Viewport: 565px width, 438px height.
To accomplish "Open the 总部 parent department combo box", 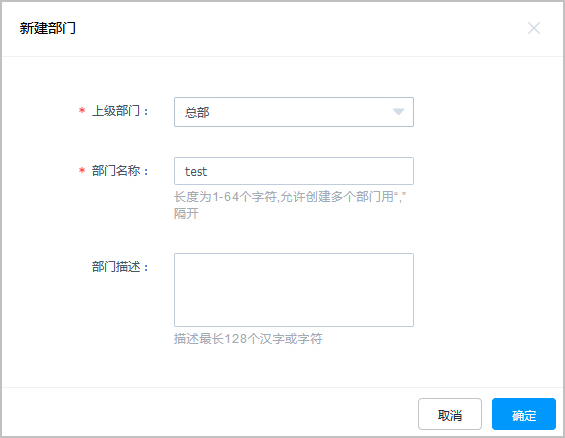I will (x=294, y=112).
